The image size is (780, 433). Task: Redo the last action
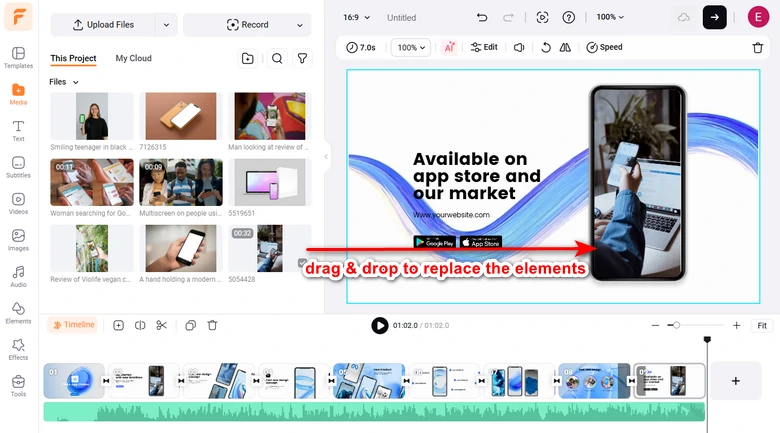(x=508, y=17)
